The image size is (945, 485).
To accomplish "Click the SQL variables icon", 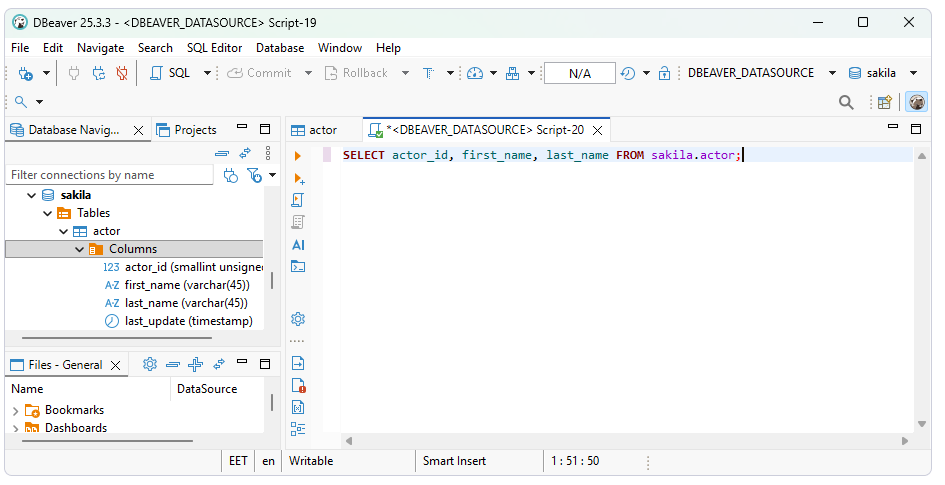I will point(298,408).
